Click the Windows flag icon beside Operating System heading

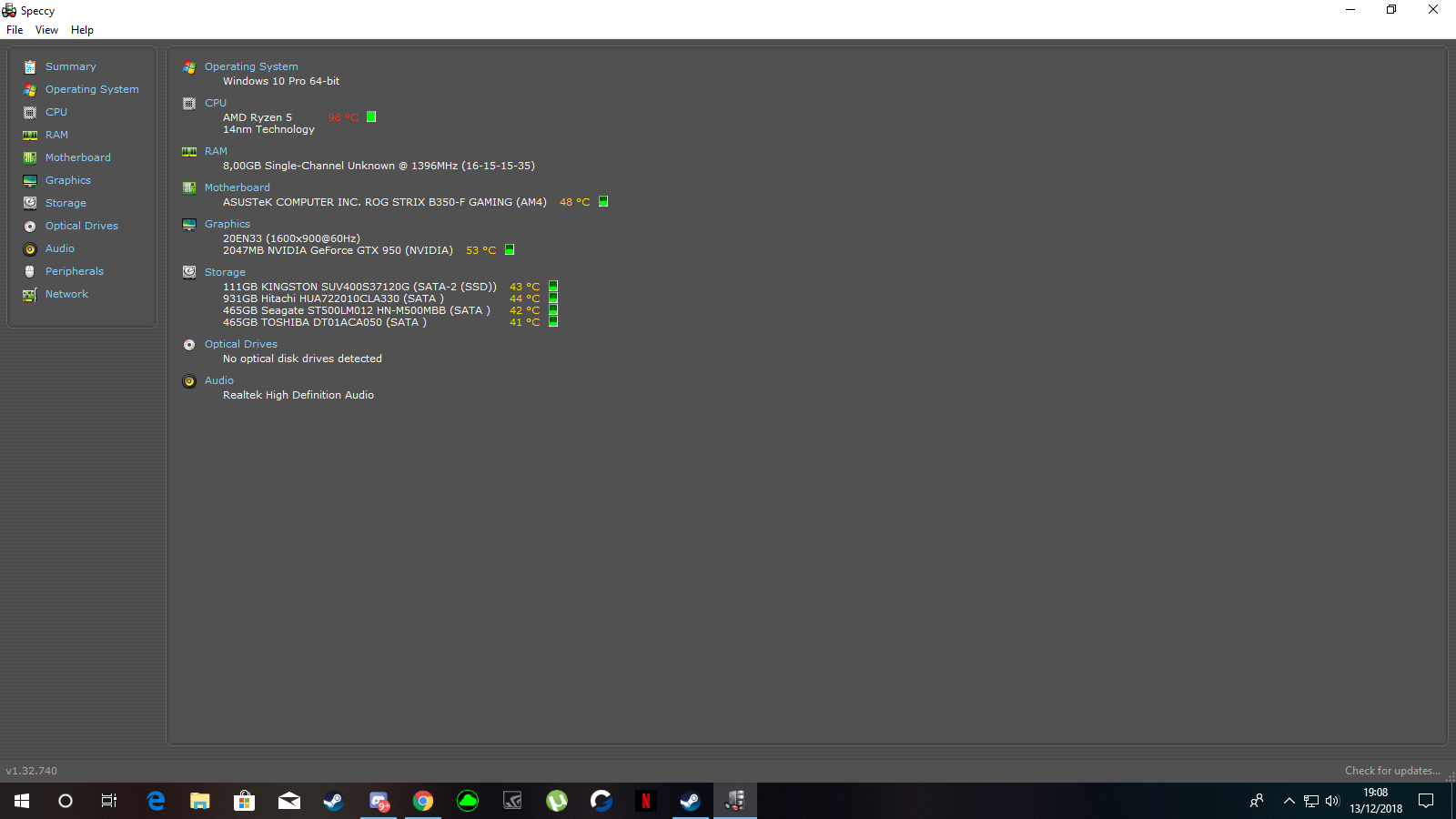click(x=189, y=66)
